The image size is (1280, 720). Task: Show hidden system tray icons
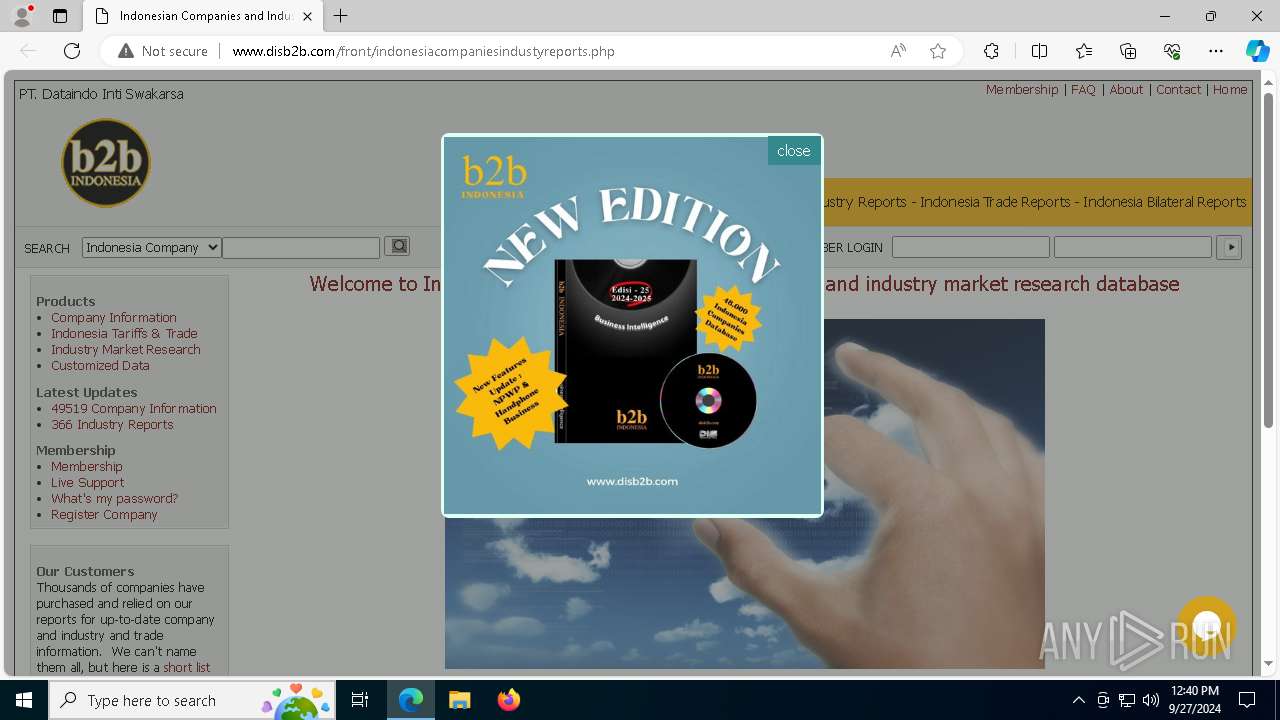coord(1078,700)
